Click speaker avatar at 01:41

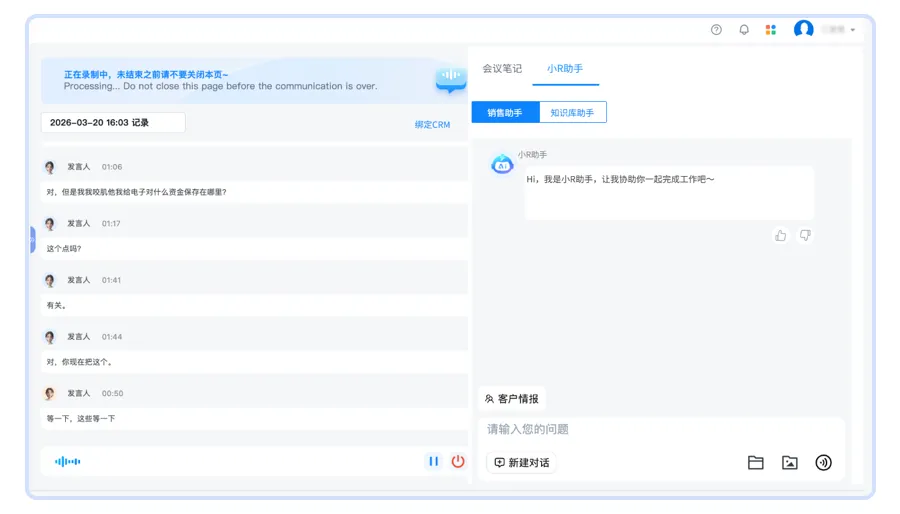point(50,281)
